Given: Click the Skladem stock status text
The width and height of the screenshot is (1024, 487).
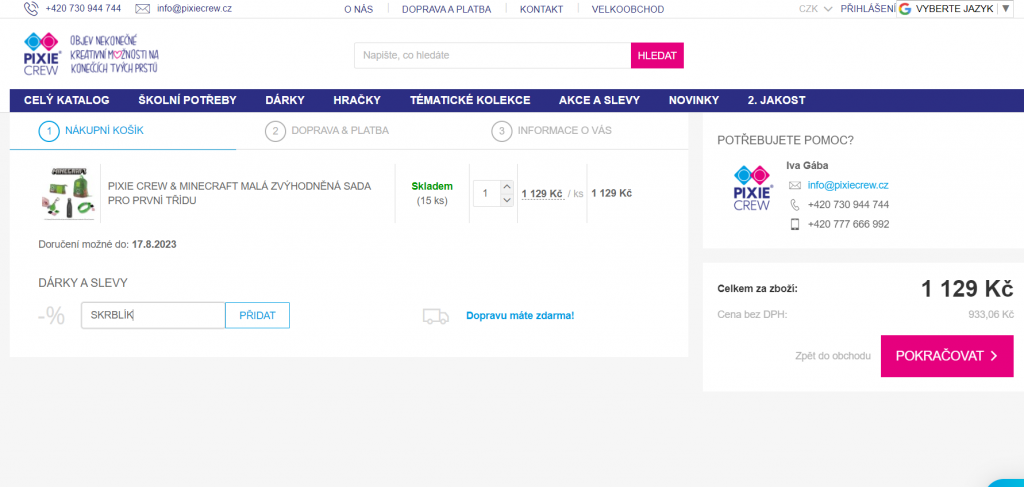Looking at the screenshot, I should pos(432,187).
